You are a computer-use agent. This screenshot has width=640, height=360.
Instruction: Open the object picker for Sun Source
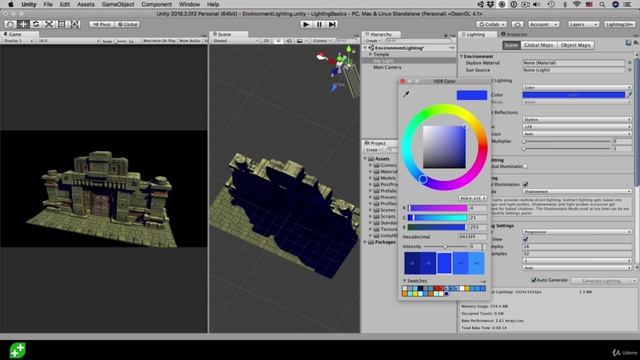tap(630, 70)
